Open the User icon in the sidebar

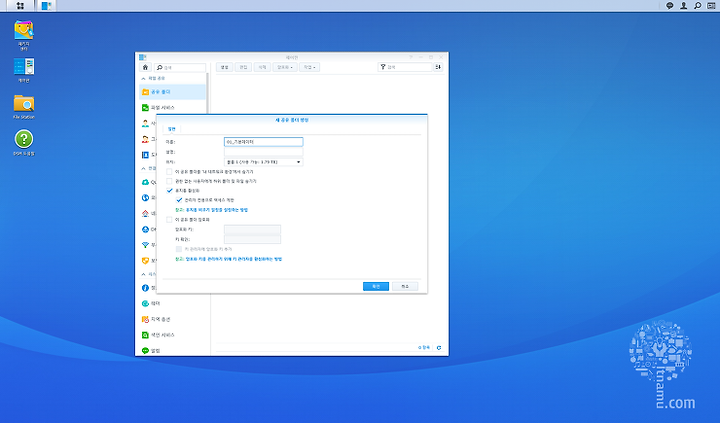(145, 124)
